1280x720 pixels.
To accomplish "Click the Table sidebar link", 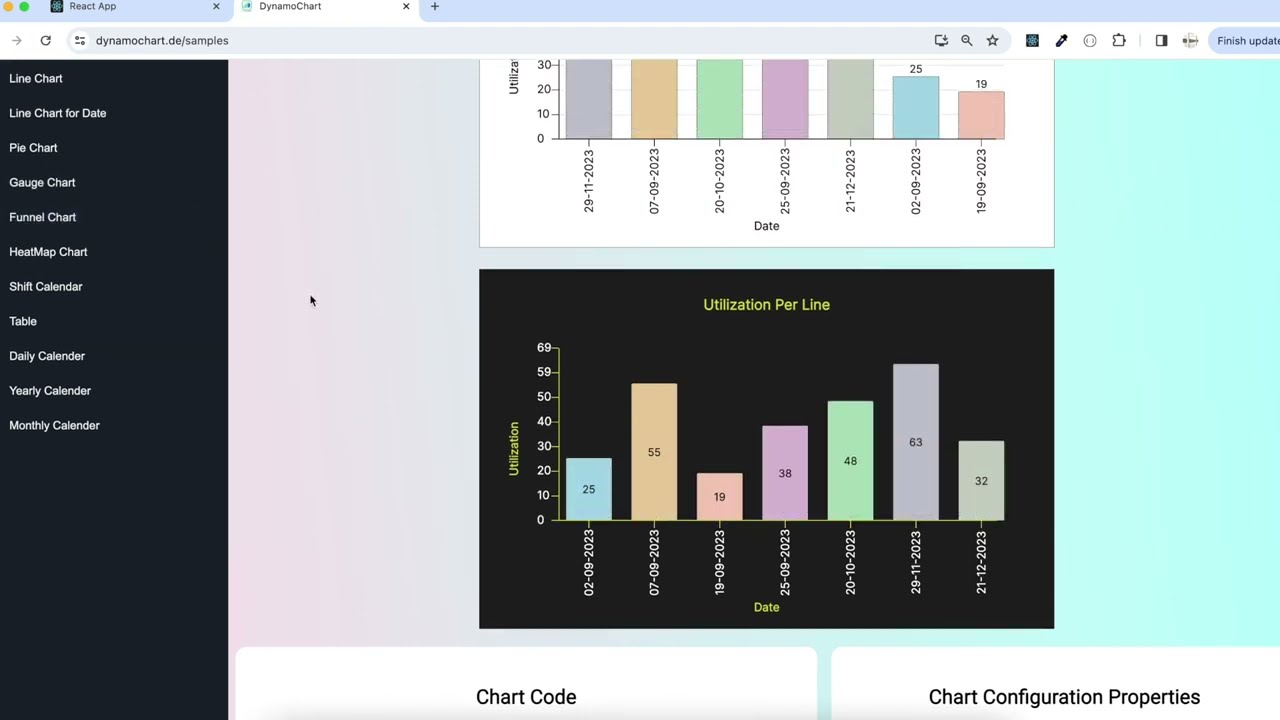I will tap(23, 321).
